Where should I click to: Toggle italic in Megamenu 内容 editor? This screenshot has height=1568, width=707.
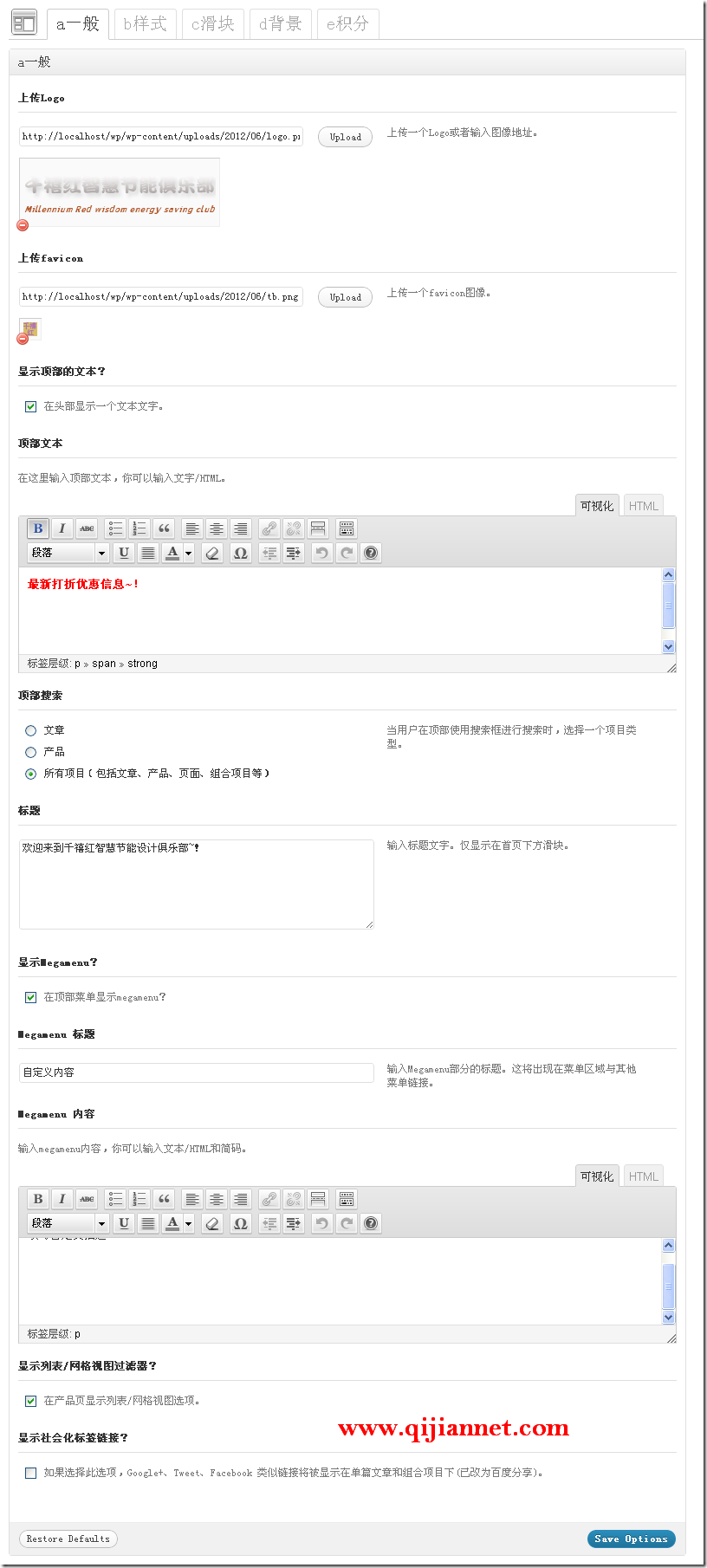[62, 1199]
